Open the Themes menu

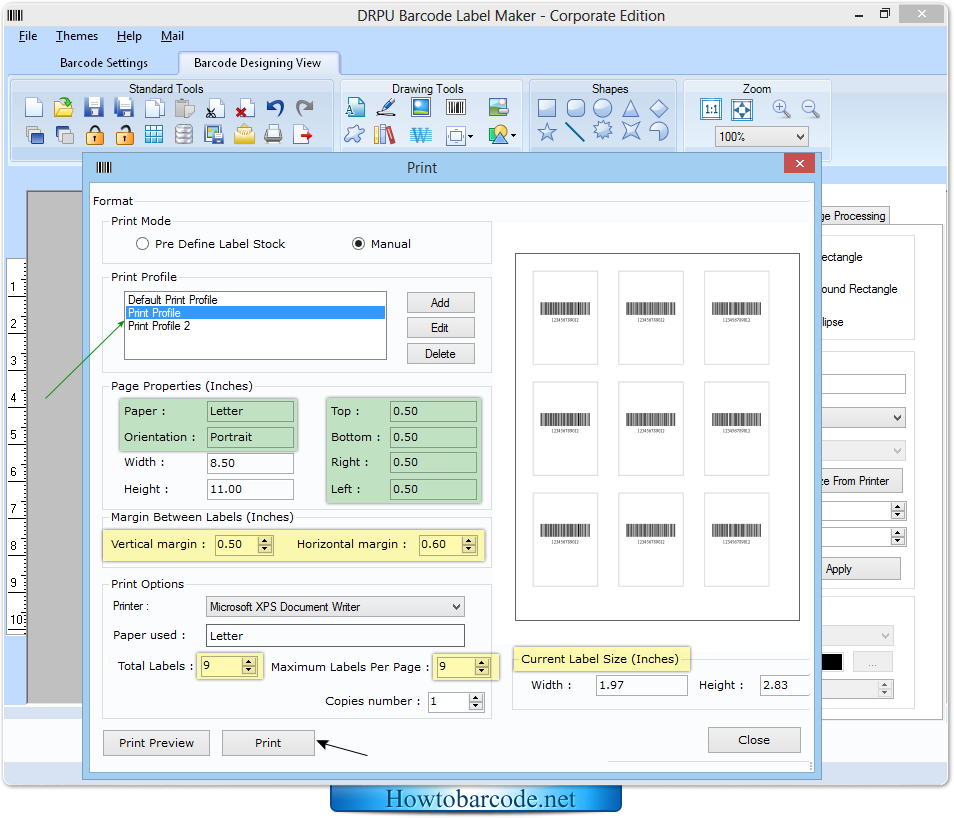click(77, 36)
